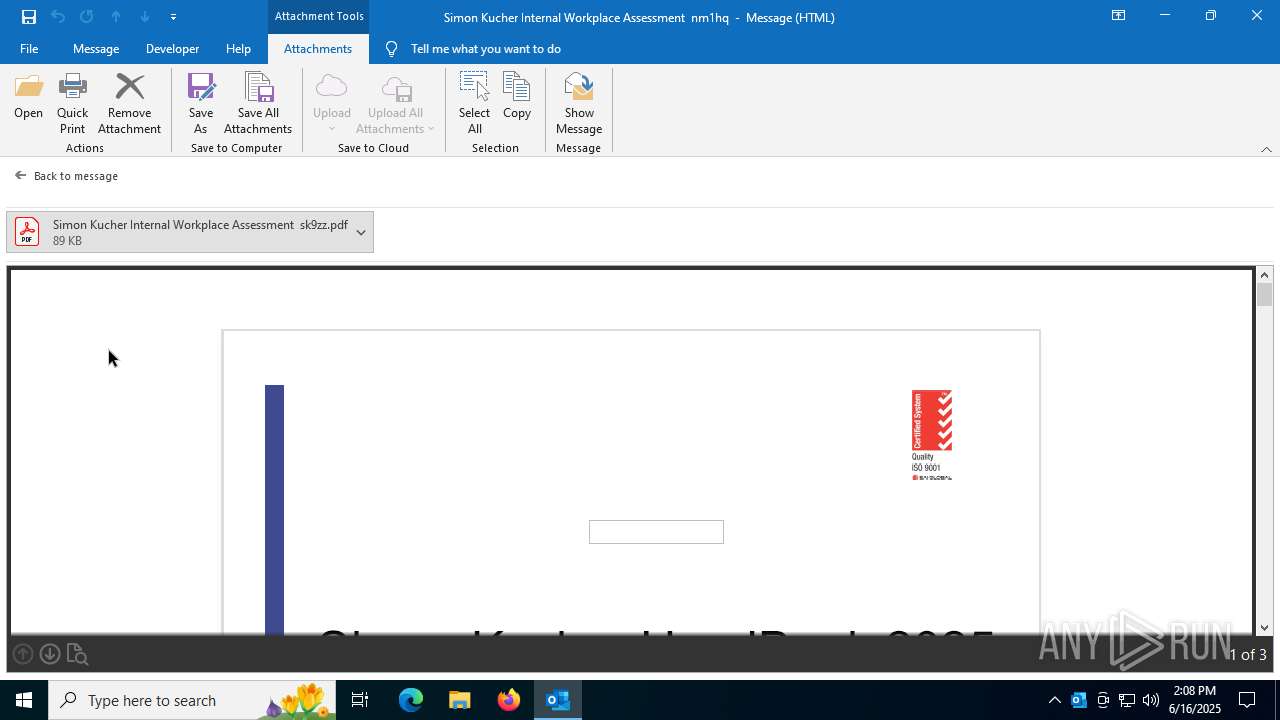Select the PDF attachment Simon Kucher sk9zz.pdf
Image resolution: width=1280 pixels, height=720 pixels.
[x=190, y=232]
